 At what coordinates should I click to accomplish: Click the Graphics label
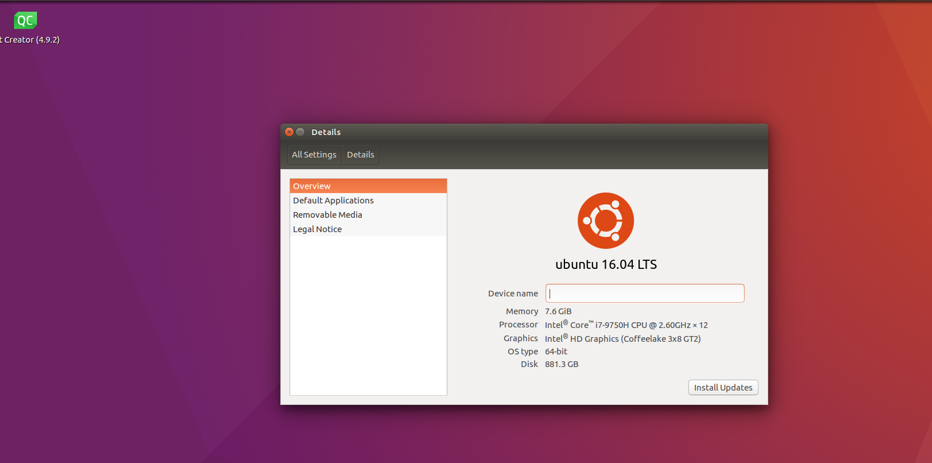pos(521,338)
